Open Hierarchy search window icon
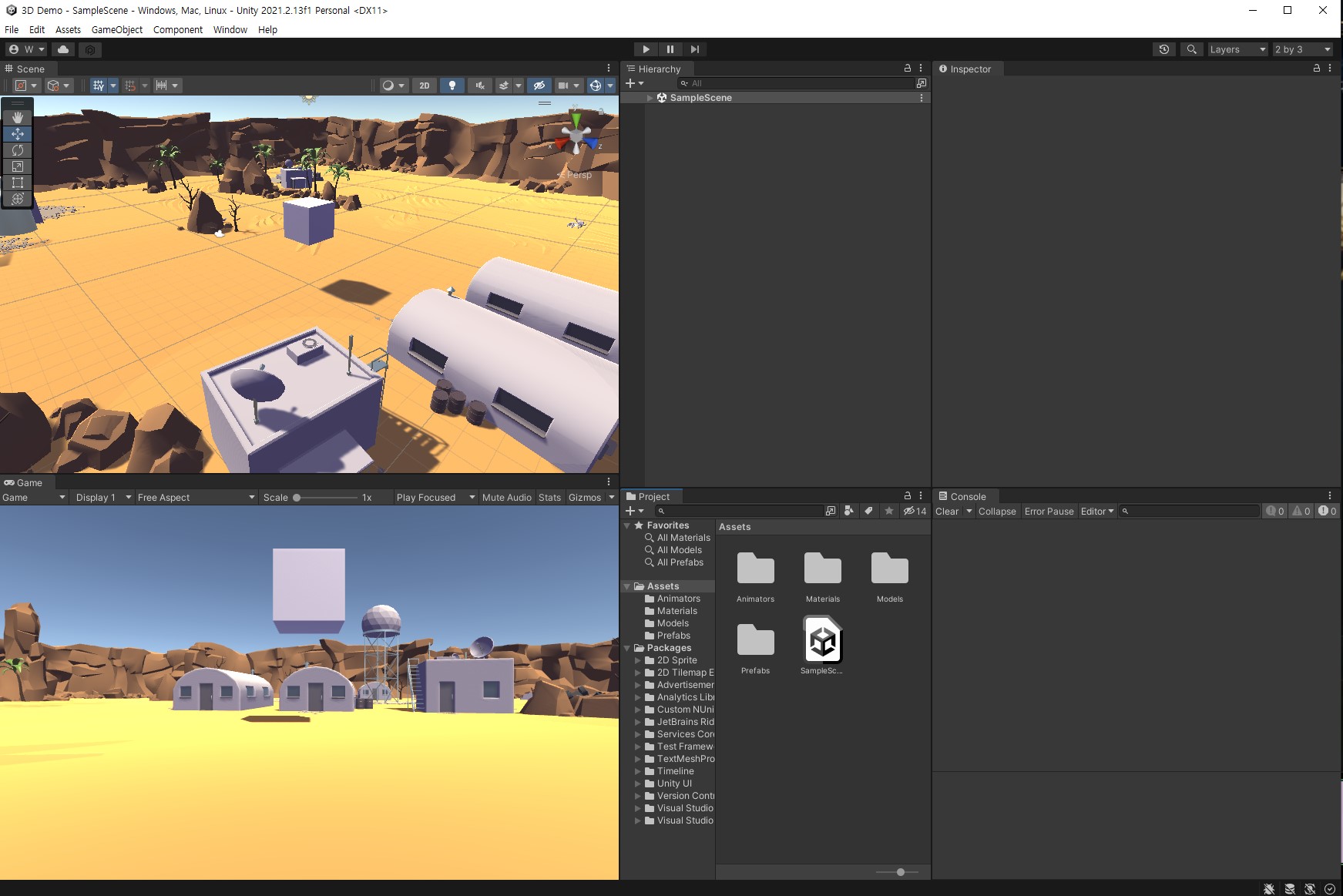Viewport: 1343px width, 896px height. coord(921,83)
